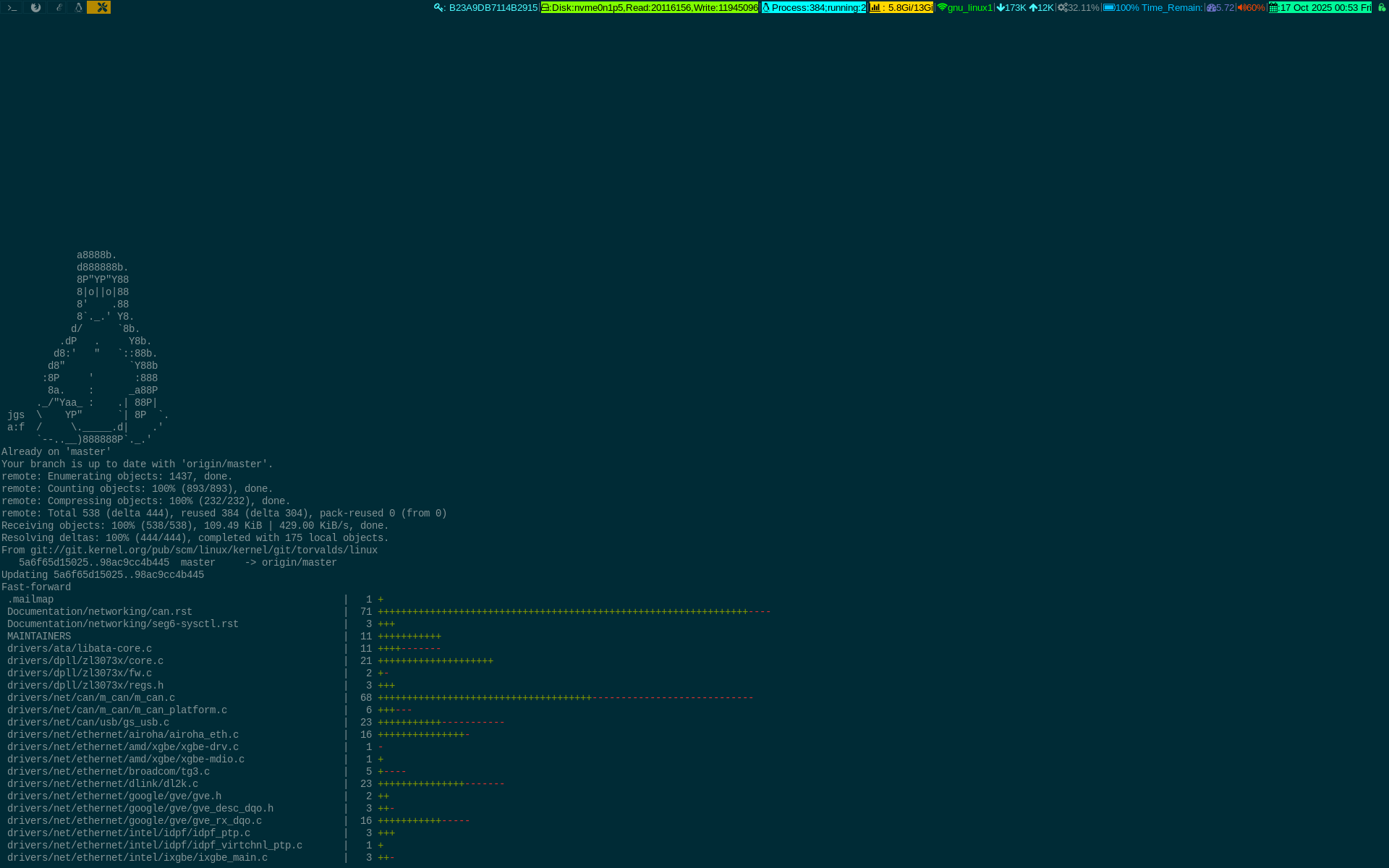Click the CPU gears 32.11% indicator
The height and width of the screenshot is (868, 1389).
[1078, 8]
